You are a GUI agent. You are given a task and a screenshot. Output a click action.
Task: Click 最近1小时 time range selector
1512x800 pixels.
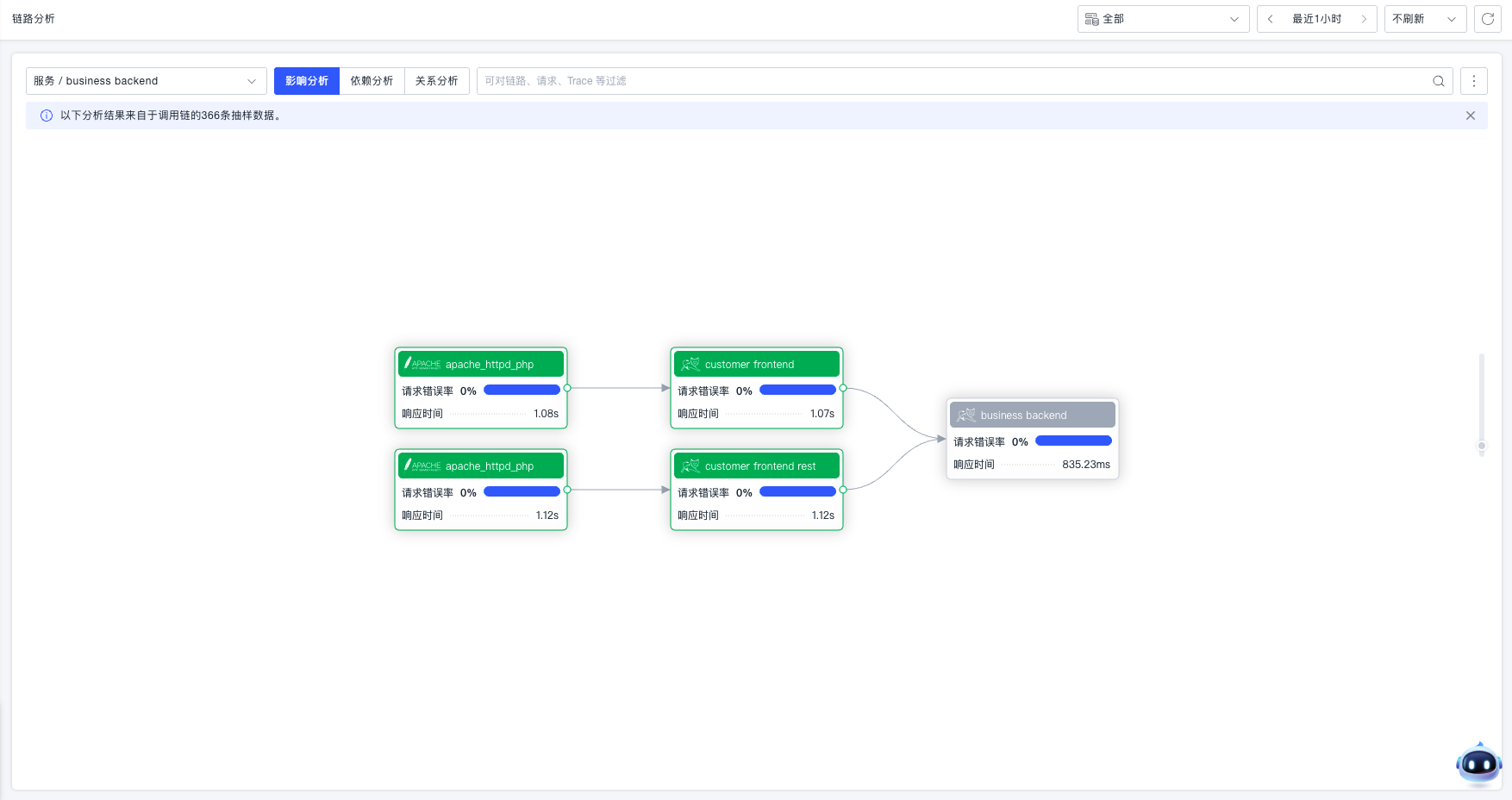coord(1316,18)
